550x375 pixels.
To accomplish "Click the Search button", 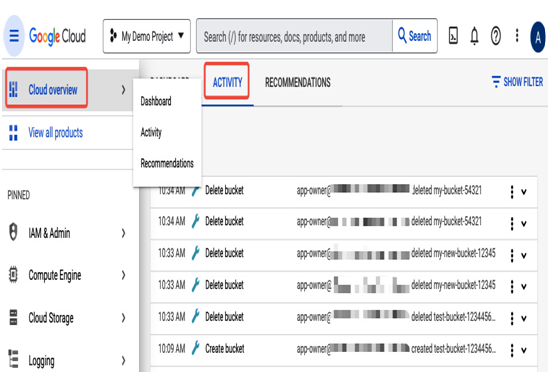I will coord(415,36).
